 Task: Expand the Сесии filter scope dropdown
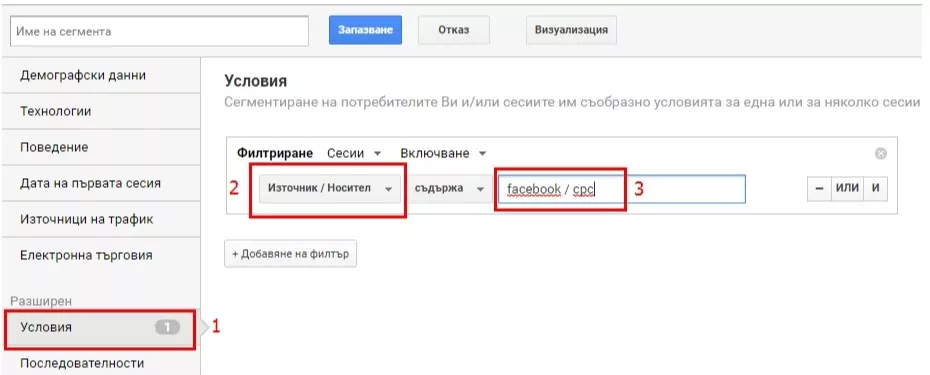[353, 153]
